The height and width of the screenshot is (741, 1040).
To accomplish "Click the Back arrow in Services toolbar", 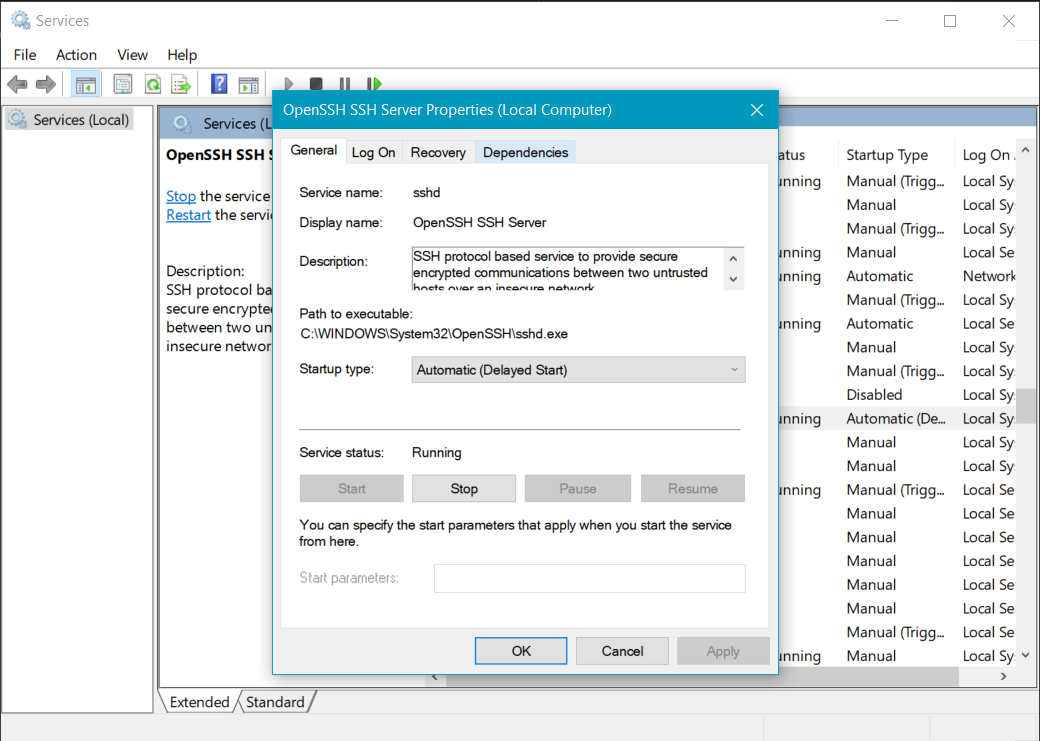I will [x=17, y=84].
